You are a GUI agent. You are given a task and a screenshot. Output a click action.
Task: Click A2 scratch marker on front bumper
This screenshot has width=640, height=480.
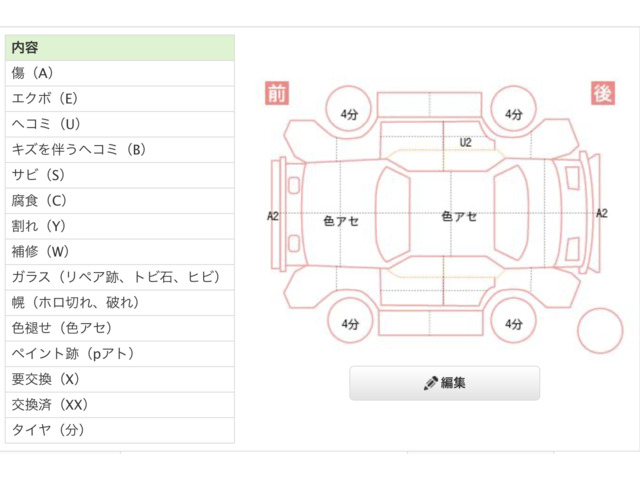(x=273, y=216)
